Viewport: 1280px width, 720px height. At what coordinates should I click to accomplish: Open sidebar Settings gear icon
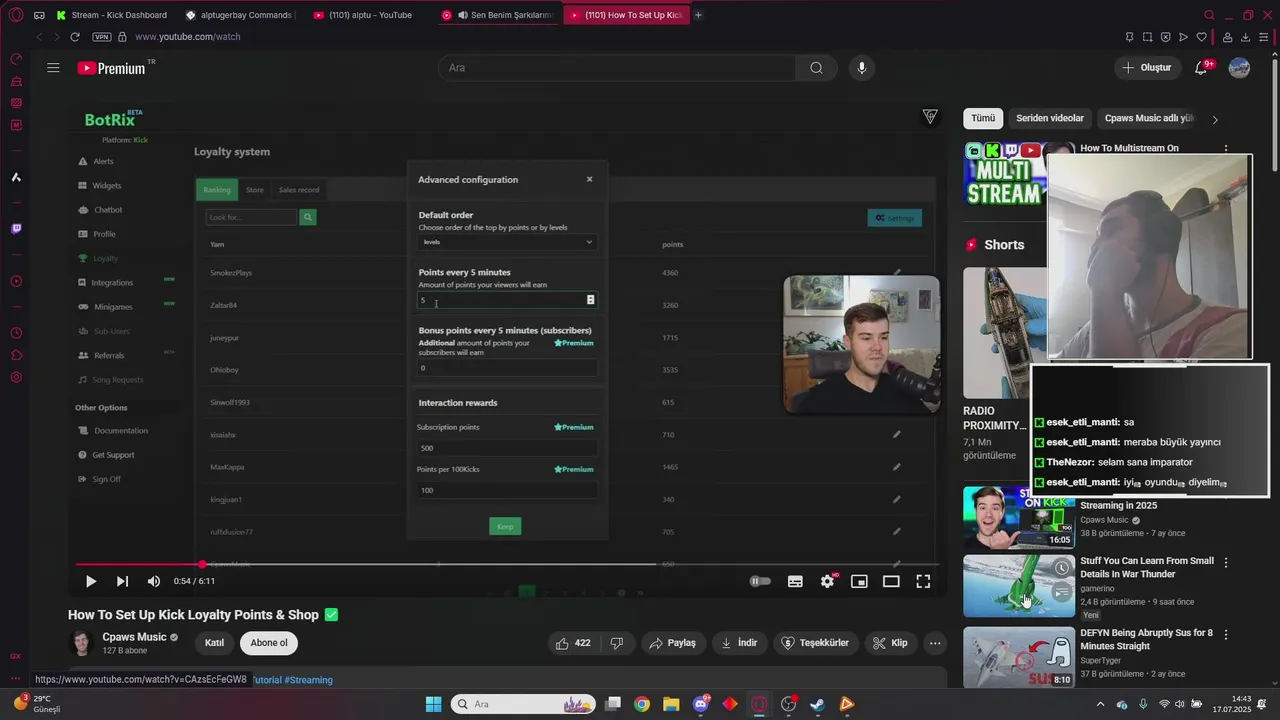(x=16, y=377)
